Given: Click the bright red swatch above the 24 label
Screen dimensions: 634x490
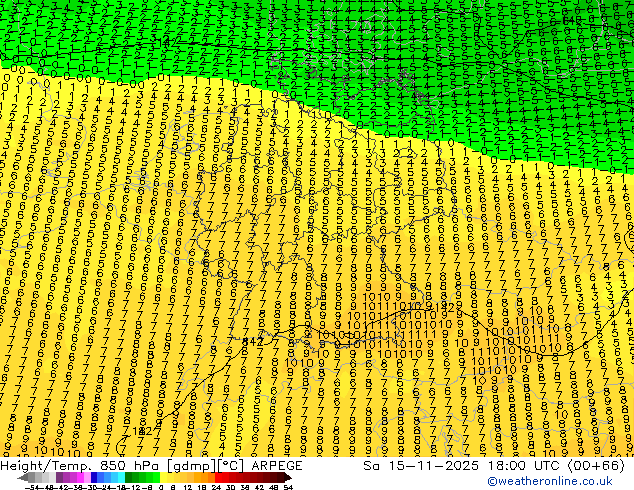Looking at the screenshot, I should [218, 477].
